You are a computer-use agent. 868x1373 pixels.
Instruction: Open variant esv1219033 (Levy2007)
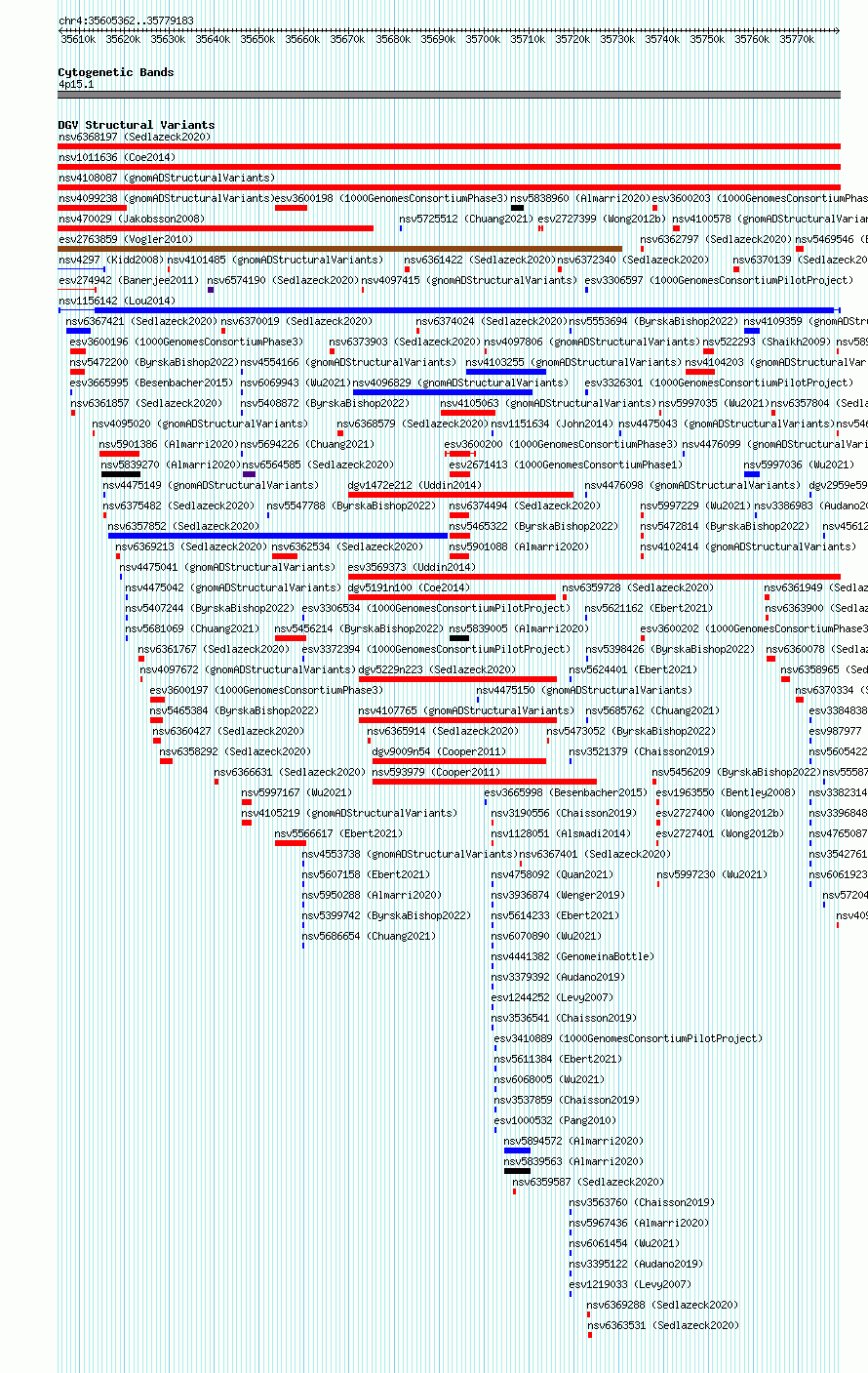click(x=630, y=1284)
